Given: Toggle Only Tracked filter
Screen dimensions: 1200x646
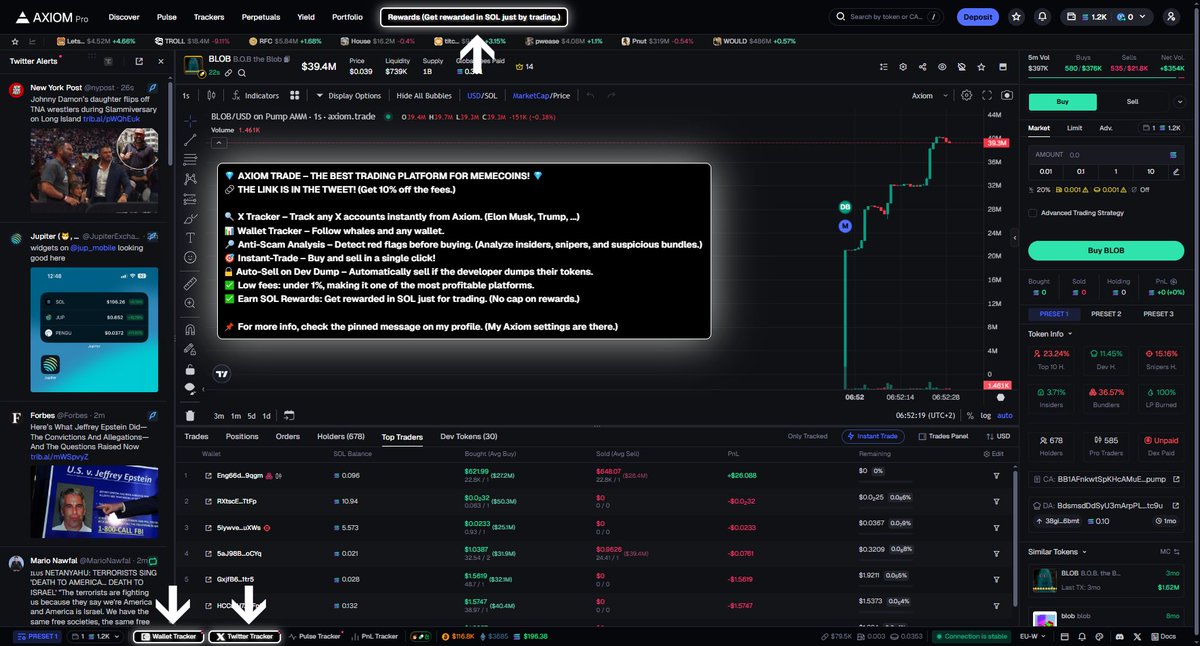Looking at the screenshot, I should (x=807, y=437).
